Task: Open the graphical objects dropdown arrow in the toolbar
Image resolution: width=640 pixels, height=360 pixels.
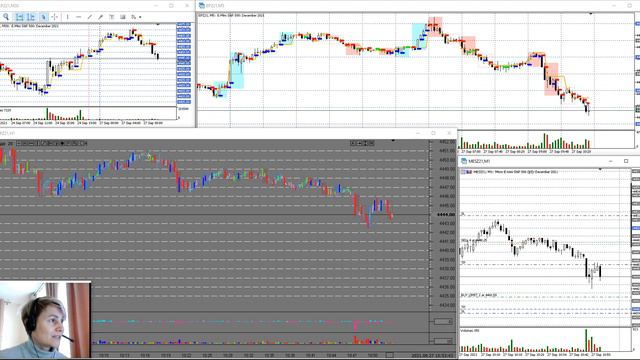Action: [x=140, y=17]
